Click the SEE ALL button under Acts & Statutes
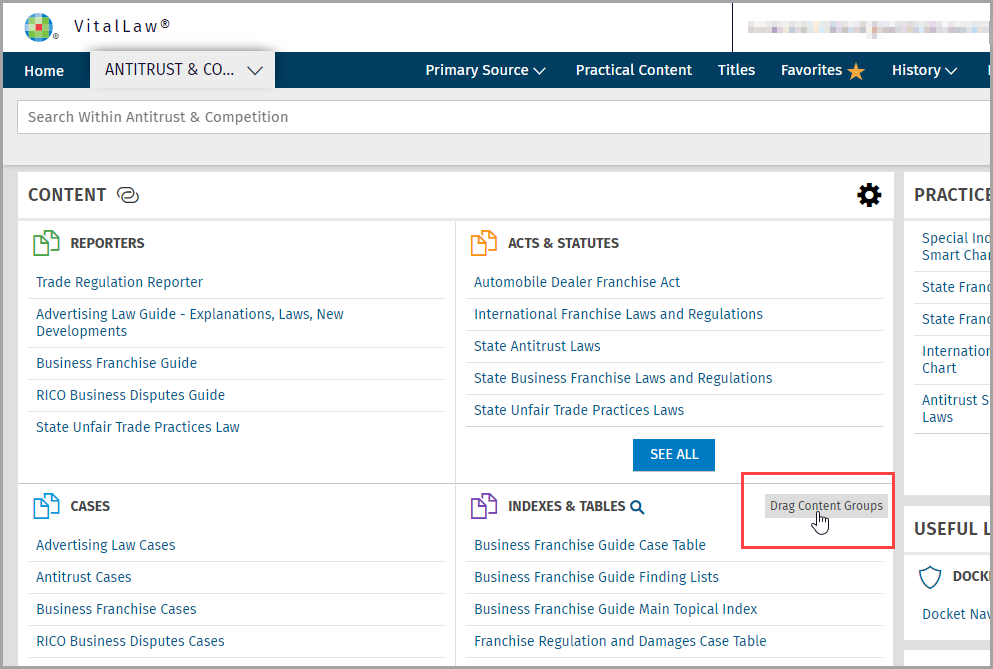 pyautogui.click(x=674, y=455)
